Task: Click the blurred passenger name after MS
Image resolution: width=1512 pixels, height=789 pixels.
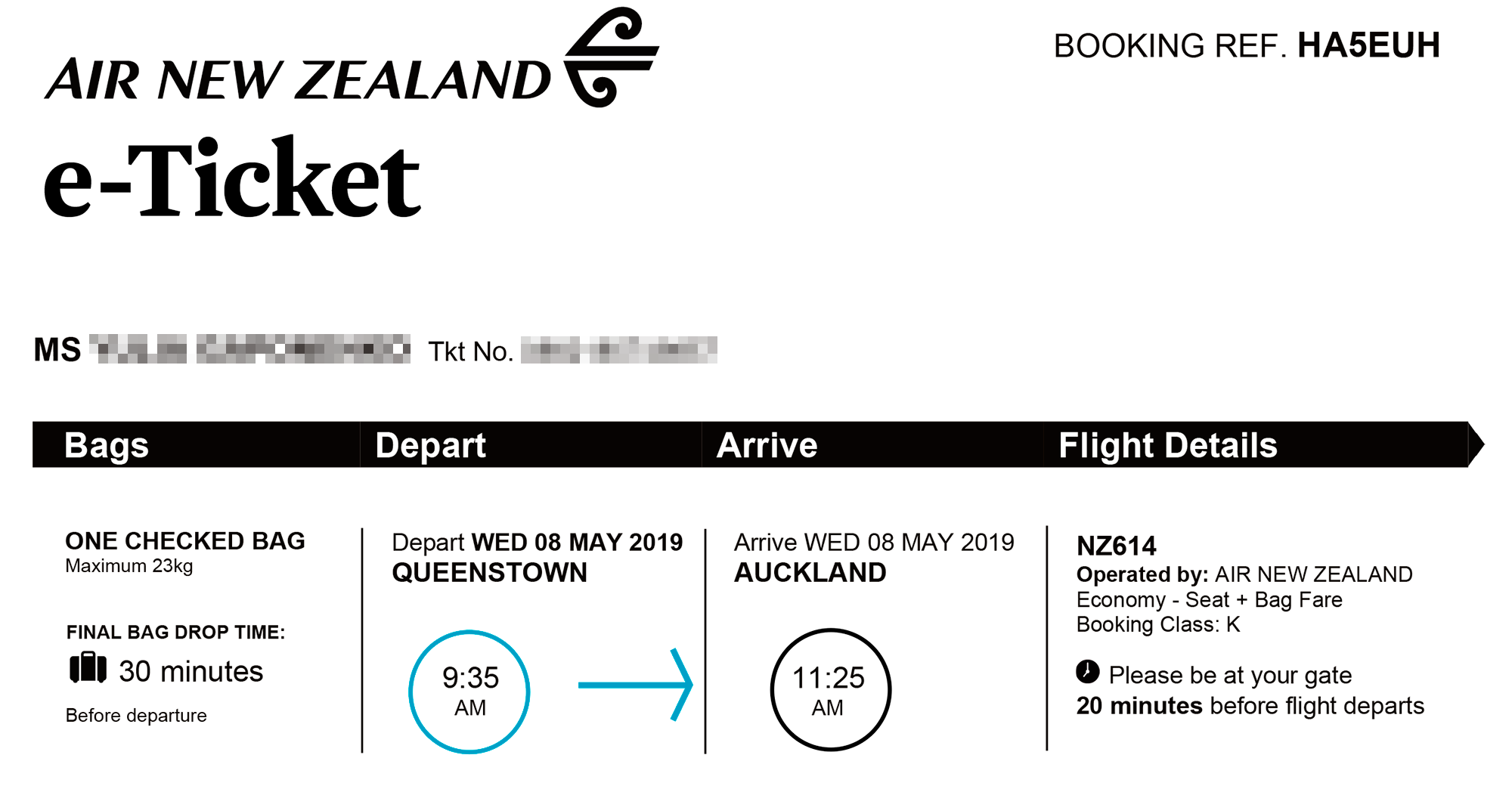Action: tap(249, 349)
